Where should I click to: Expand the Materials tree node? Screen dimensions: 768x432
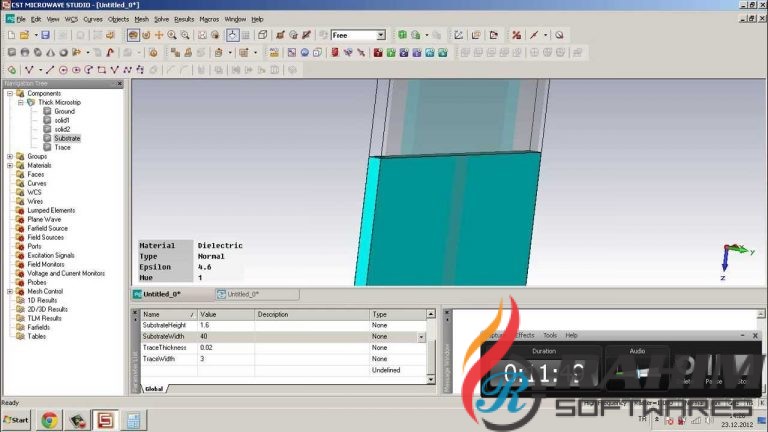pyautogui.click(x=10, y=166)
